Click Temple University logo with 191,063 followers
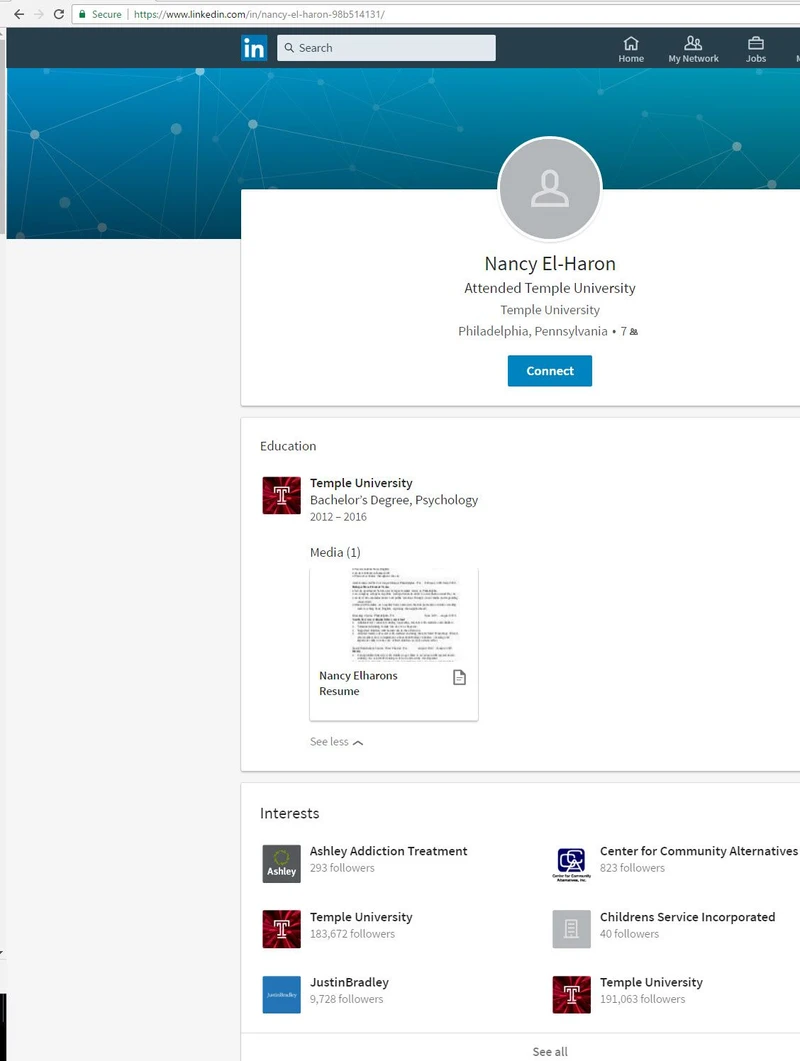The height and width of the screenshot is (1061, 800). (571, 995)
